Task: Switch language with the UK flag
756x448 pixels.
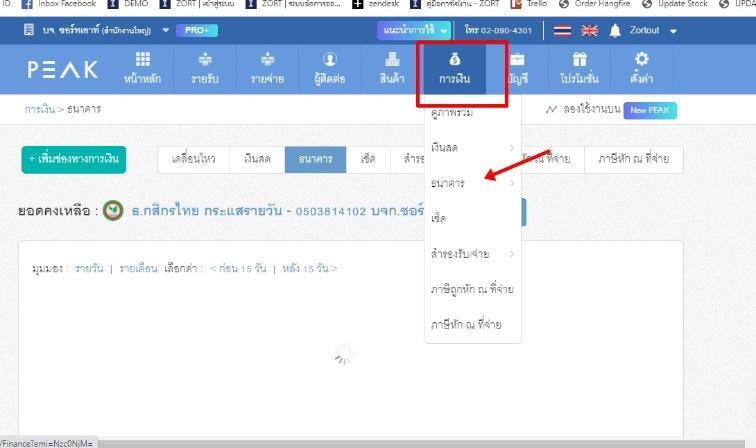Action: pos(589,31)
